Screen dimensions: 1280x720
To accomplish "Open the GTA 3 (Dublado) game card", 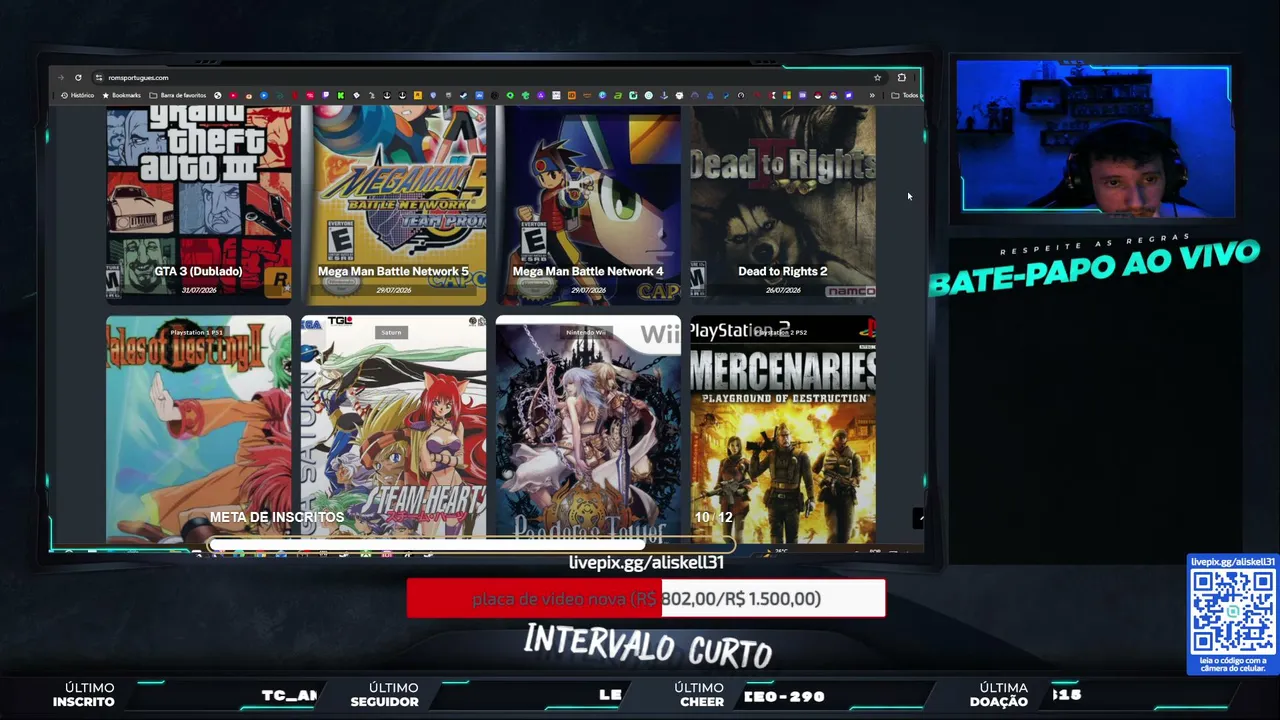I will pyautogui.click(x=199, y=204).
